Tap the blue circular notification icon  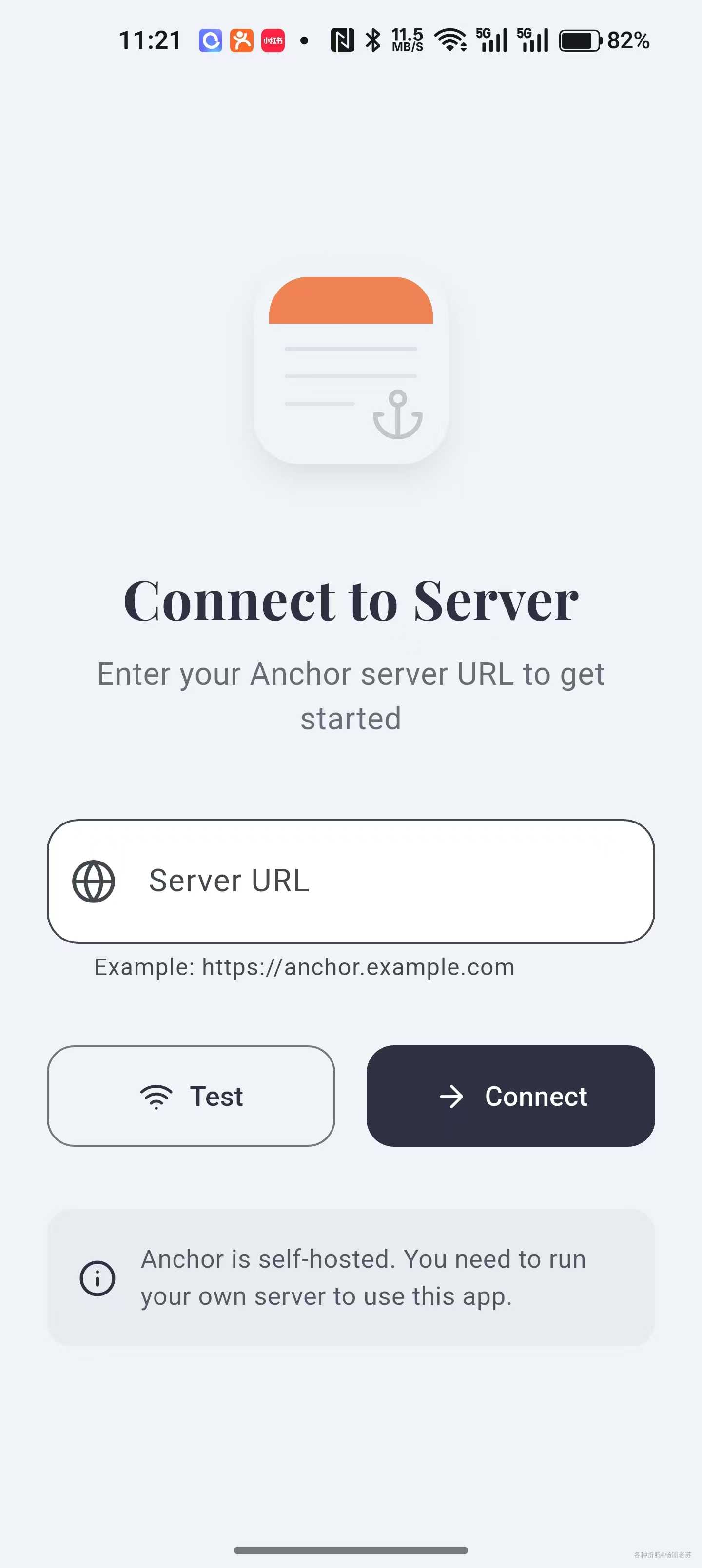pyautogui.click(x=211, y=41)
